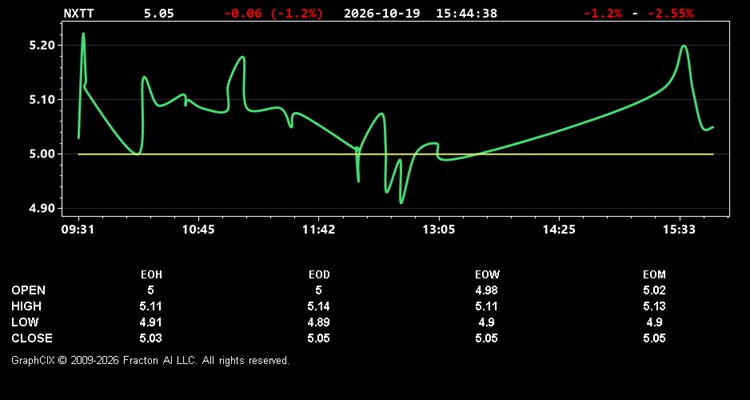Select EOM OPEN value 5.02
This screenshot has width=750, height=400.
click(x=654, y=290)
